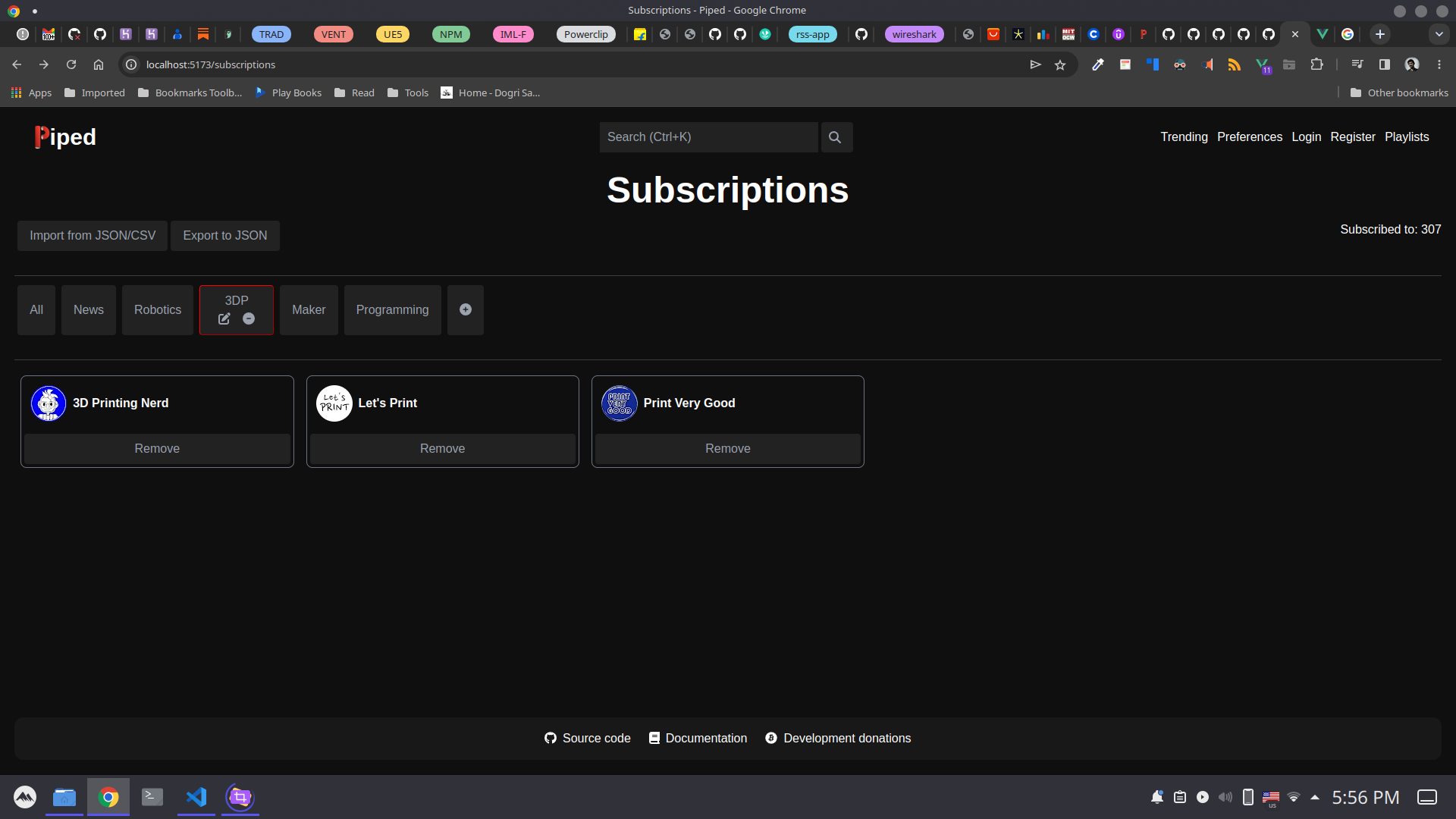Open the Piped home via its logo
1456x819 pixels.
coord(64,137)
